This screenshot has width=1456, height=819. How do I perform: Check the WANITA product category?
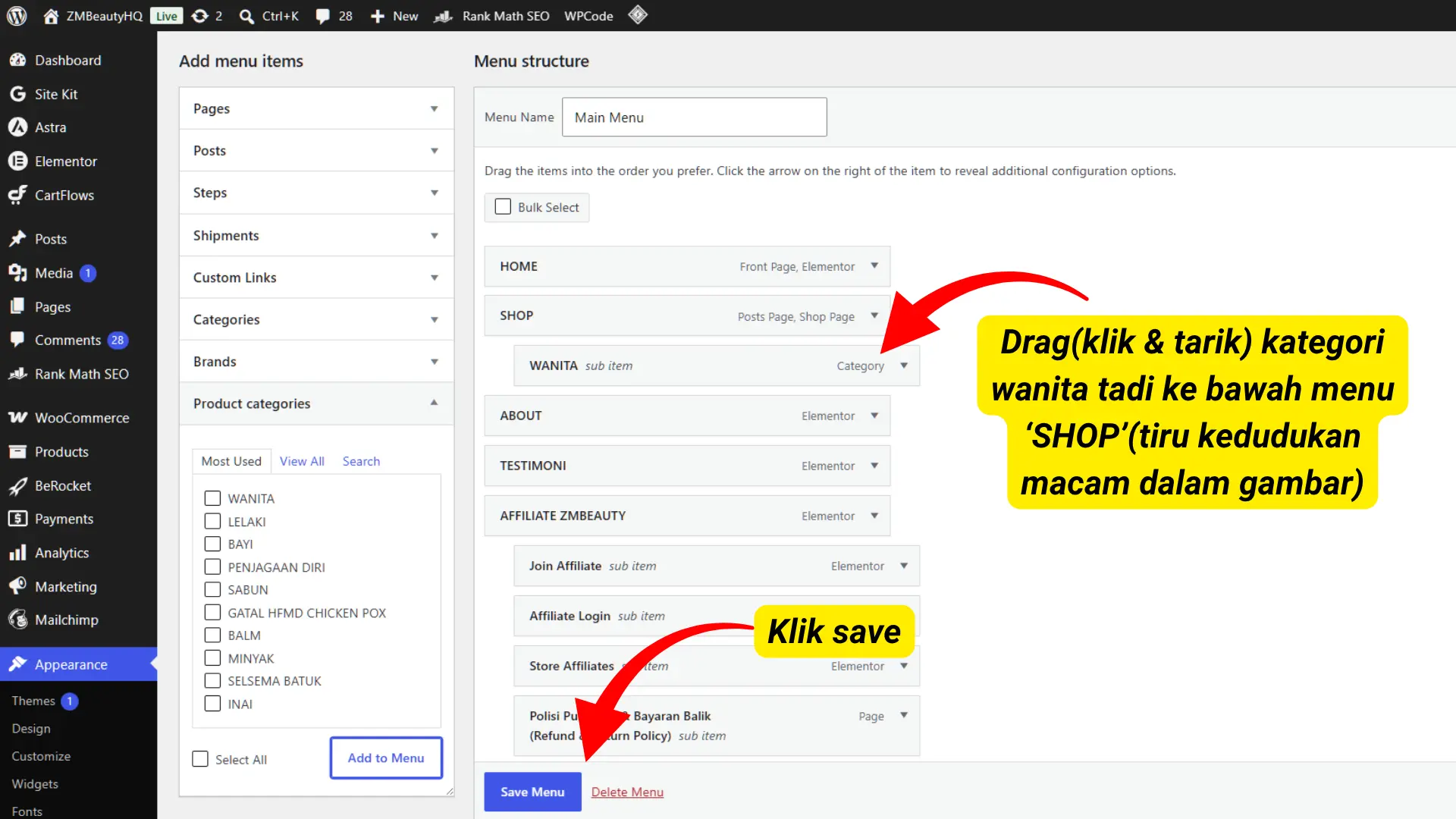point(212,498)
